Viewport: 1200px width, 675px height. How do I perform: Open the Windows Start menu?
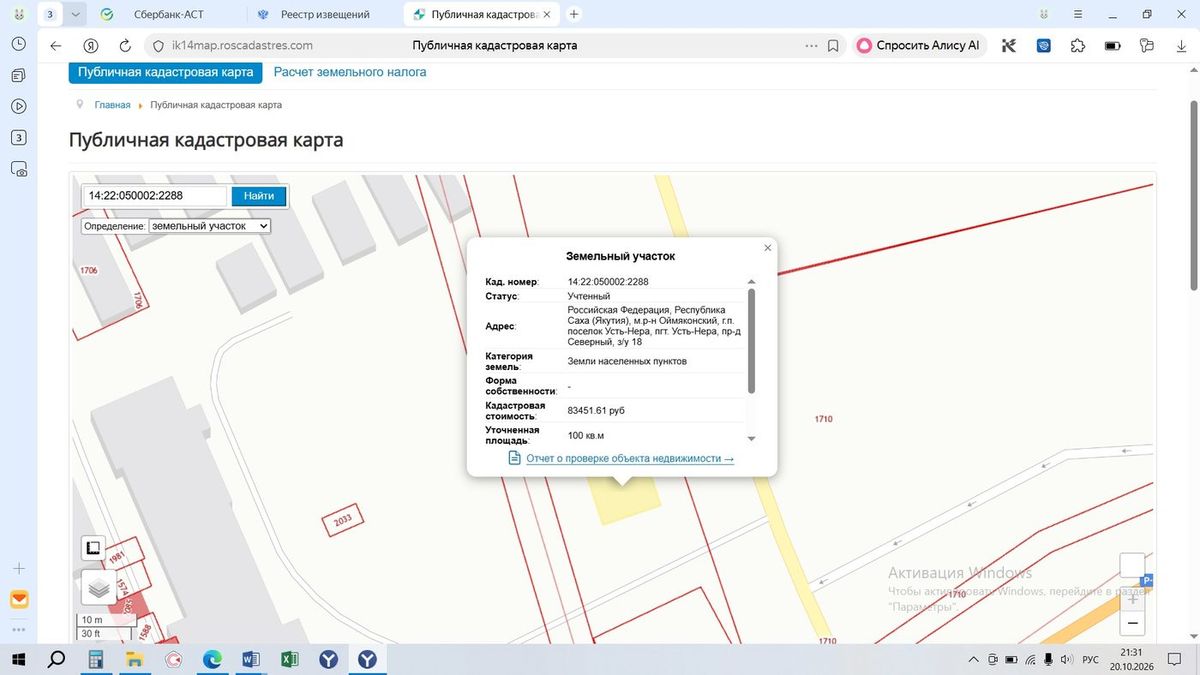point(19,659)
